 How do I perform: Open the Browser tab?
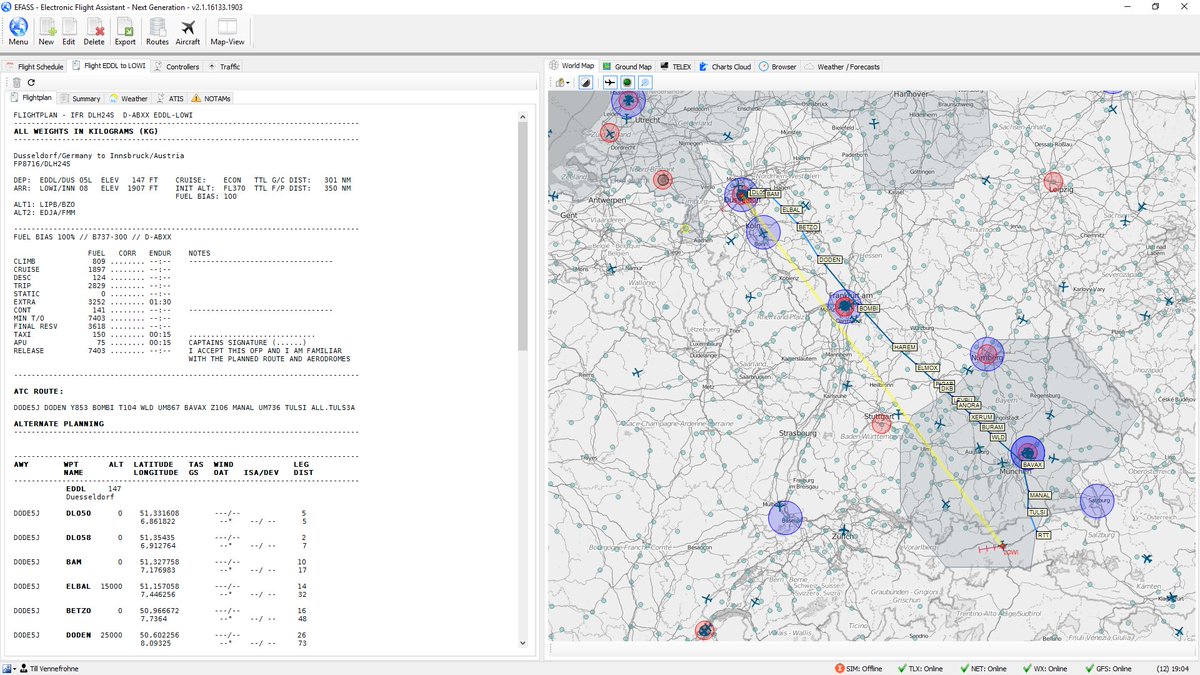pyautogui.click(x=778, y=66)
